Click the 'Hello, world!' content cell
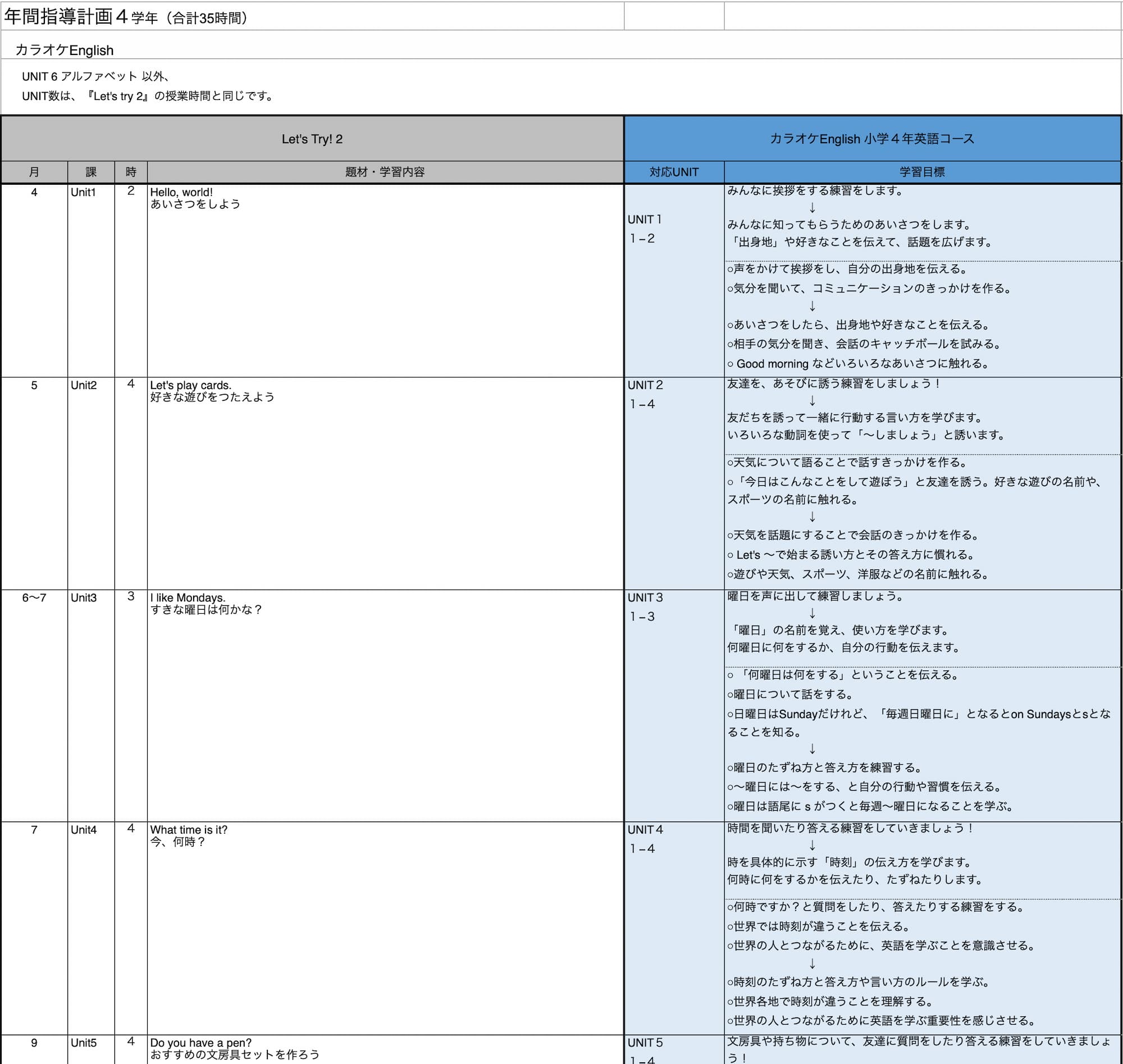The height and width of the screenshot is (1064, 1123). pyautogui.click(x=385, y=281)
